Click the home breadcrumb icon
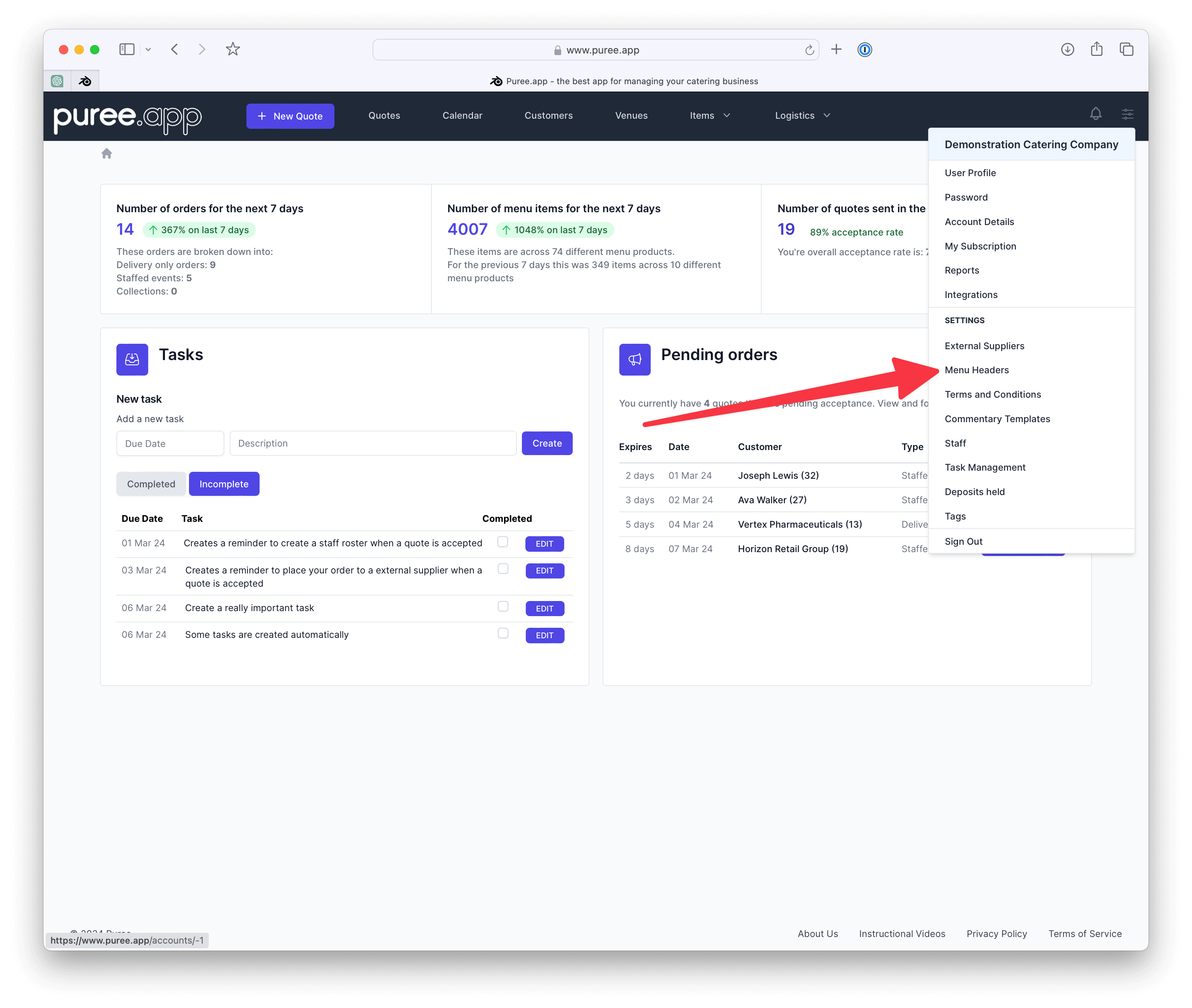 pos(107,154)
